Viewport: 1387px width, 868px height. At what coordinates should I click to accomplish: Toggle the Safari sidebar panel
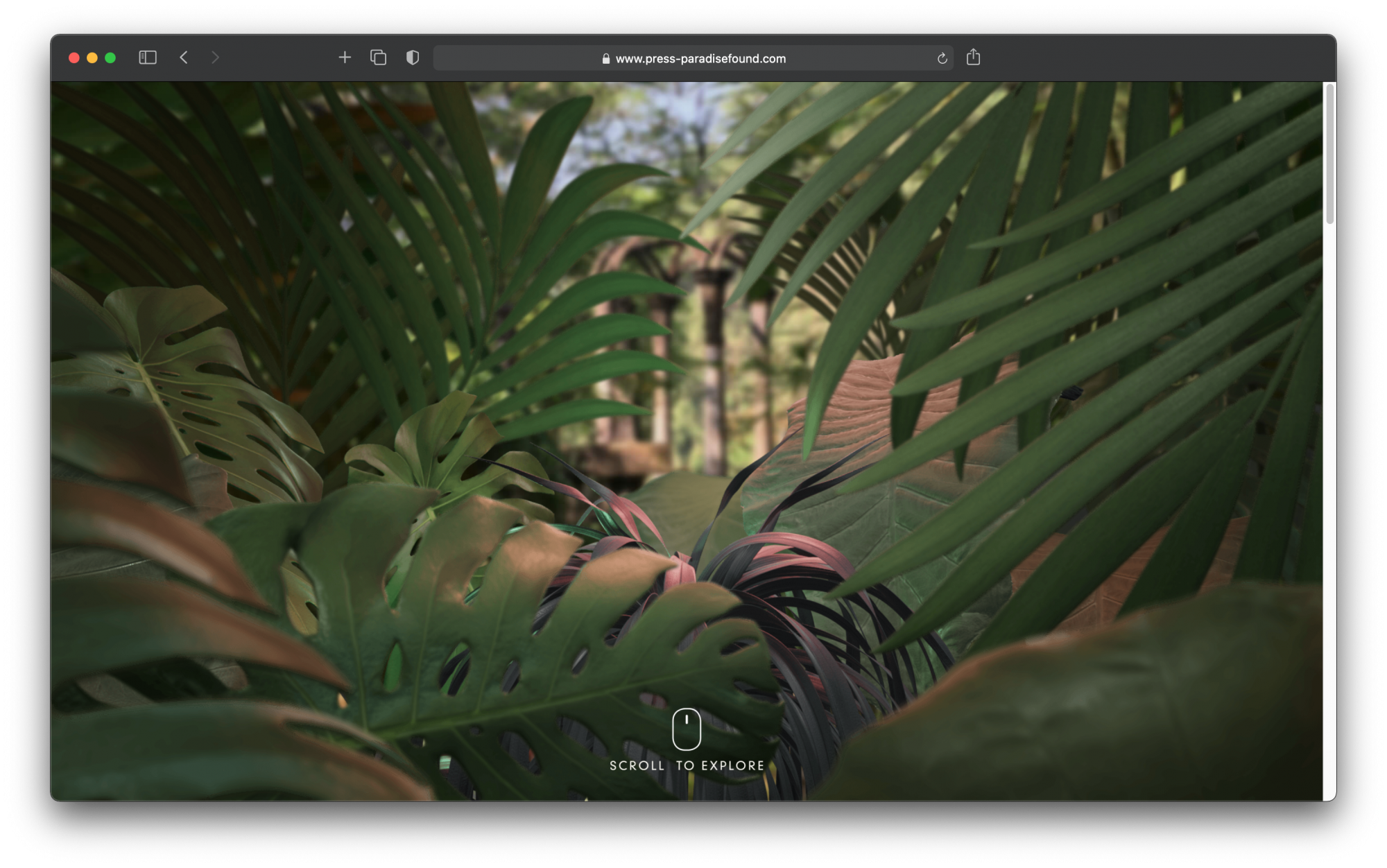click(148, 58)
